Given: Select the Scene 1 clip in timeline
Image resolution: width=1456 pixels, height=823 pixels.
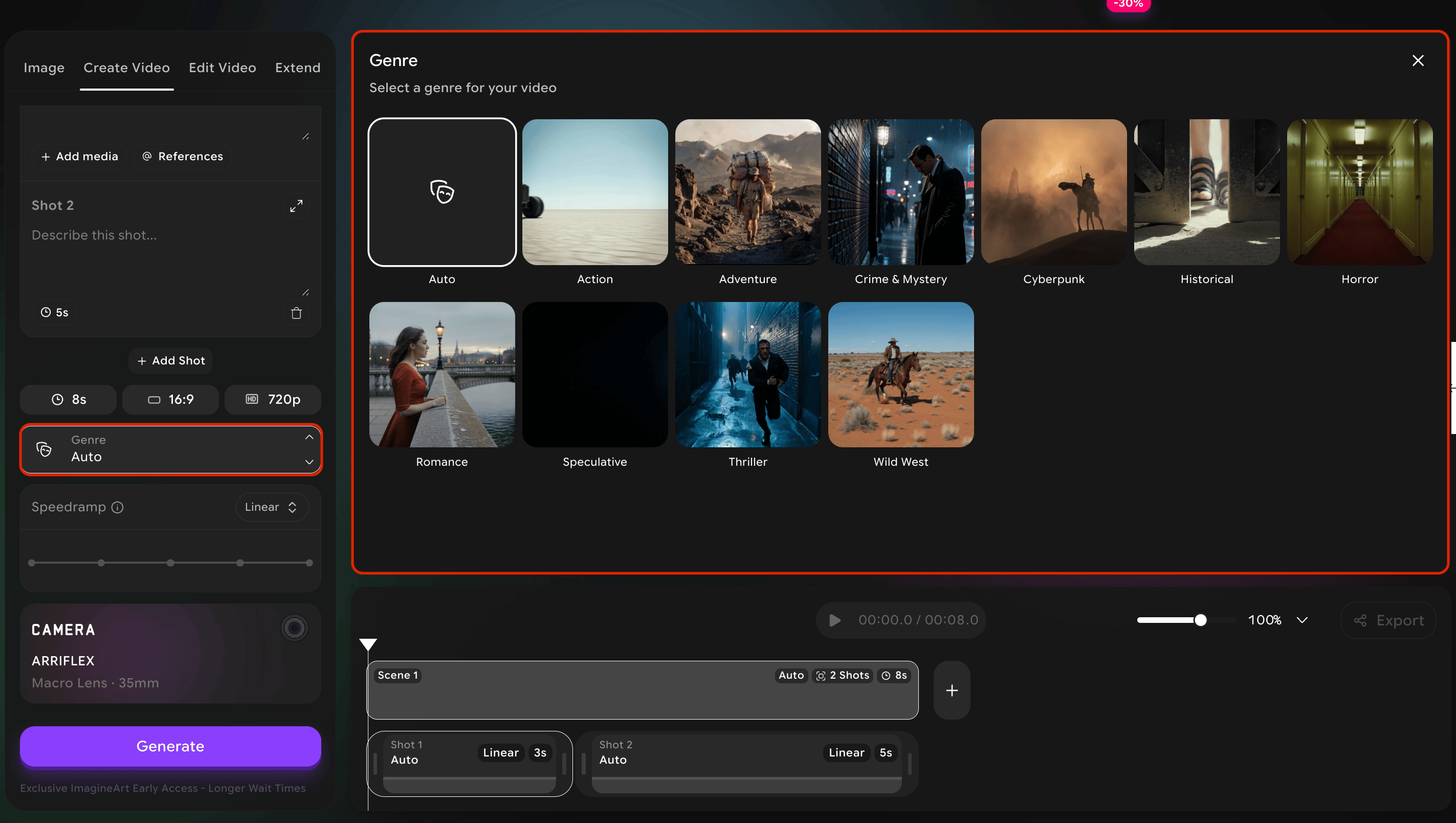Looking at the screenshot, I should [643, 690].
